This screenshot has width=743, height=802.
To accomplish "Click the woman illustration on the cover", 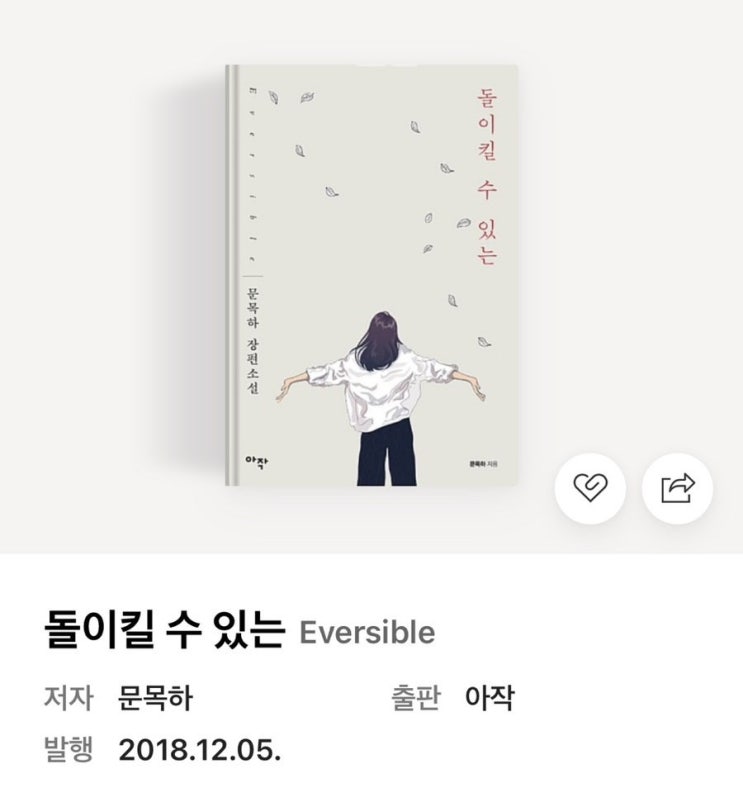I will (x=381, y=398).
